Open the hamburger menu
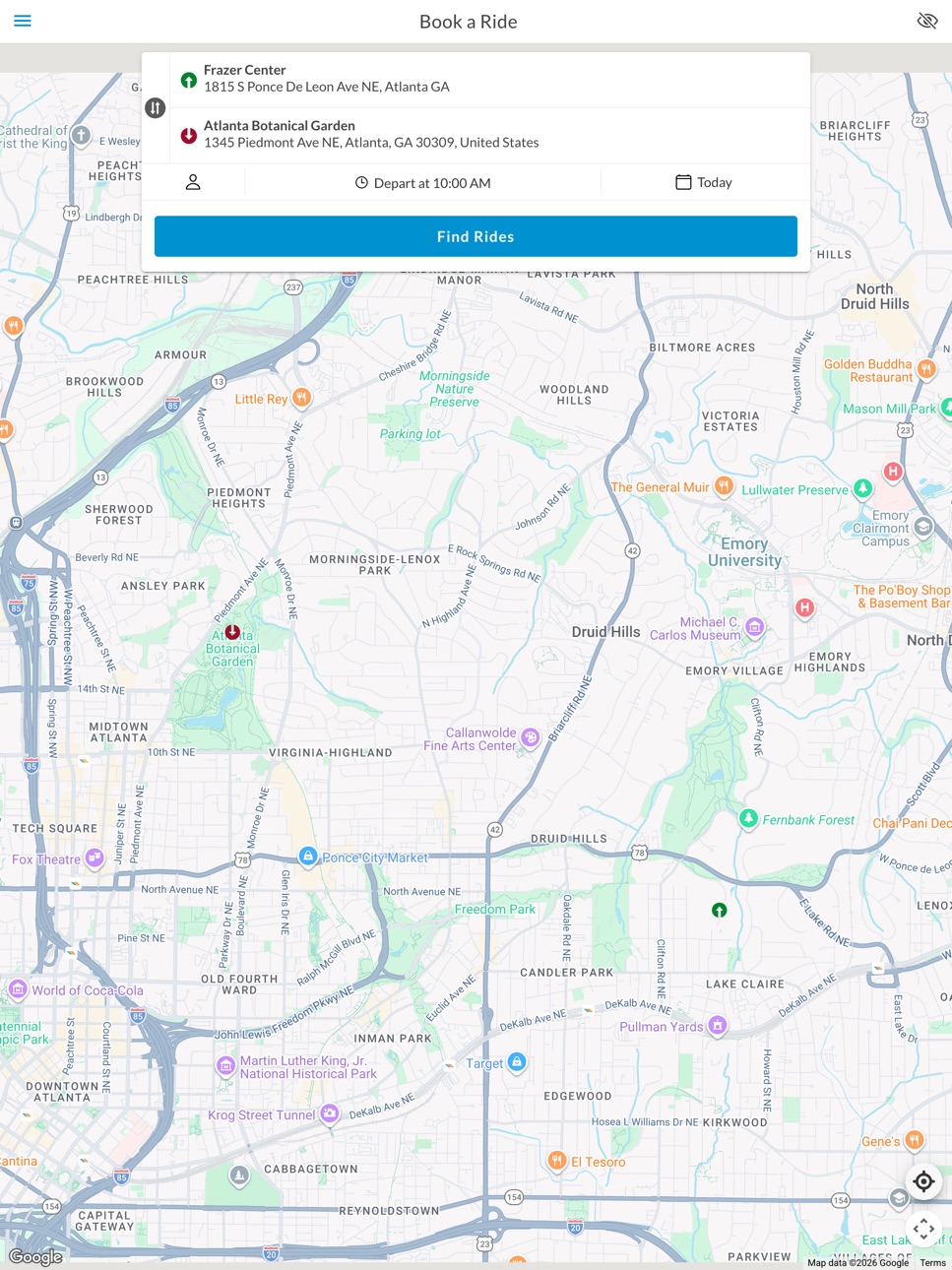 (23, 21)
